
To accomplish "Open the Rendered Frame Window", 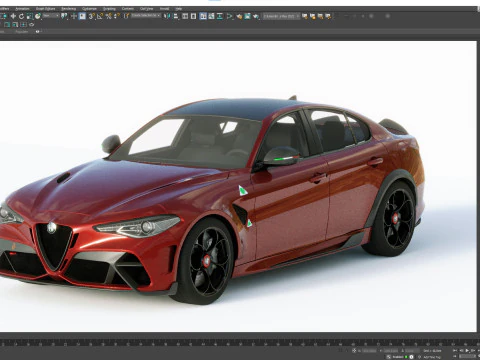I will coord(247,16).
